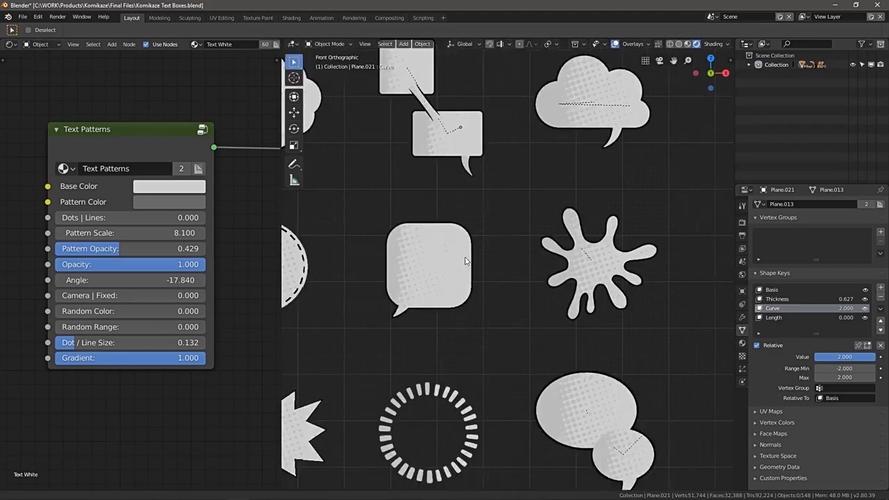Select the Select Box tool in viewport toolbar

click(x=294, y=62)
